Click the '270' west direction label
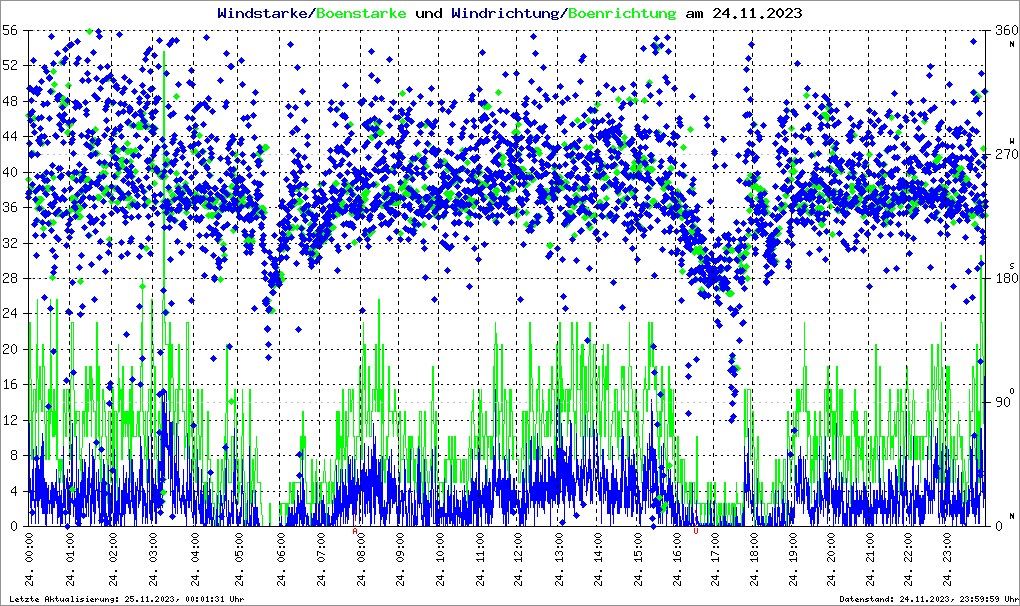 [1003, 155]
